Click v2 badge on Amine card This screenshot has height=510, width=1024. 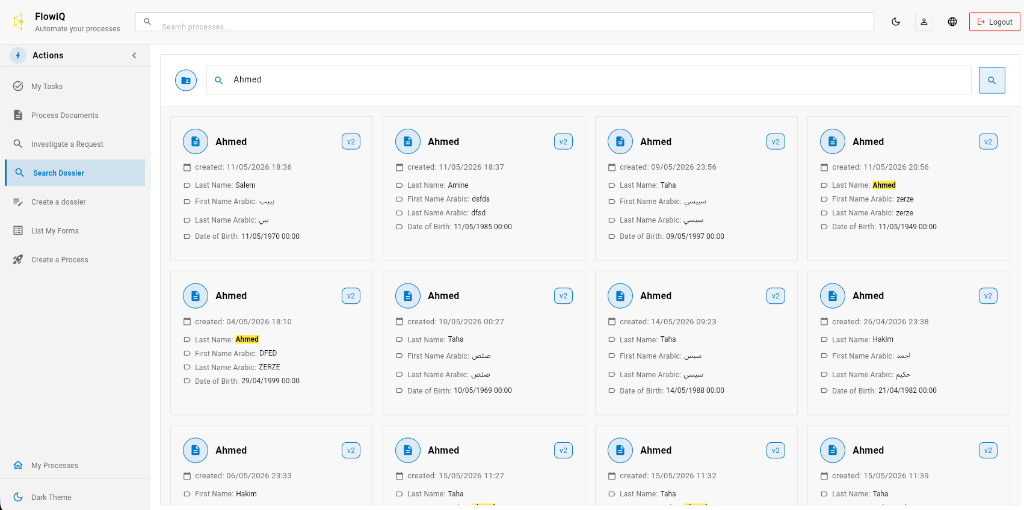click(x=563, y=141)
